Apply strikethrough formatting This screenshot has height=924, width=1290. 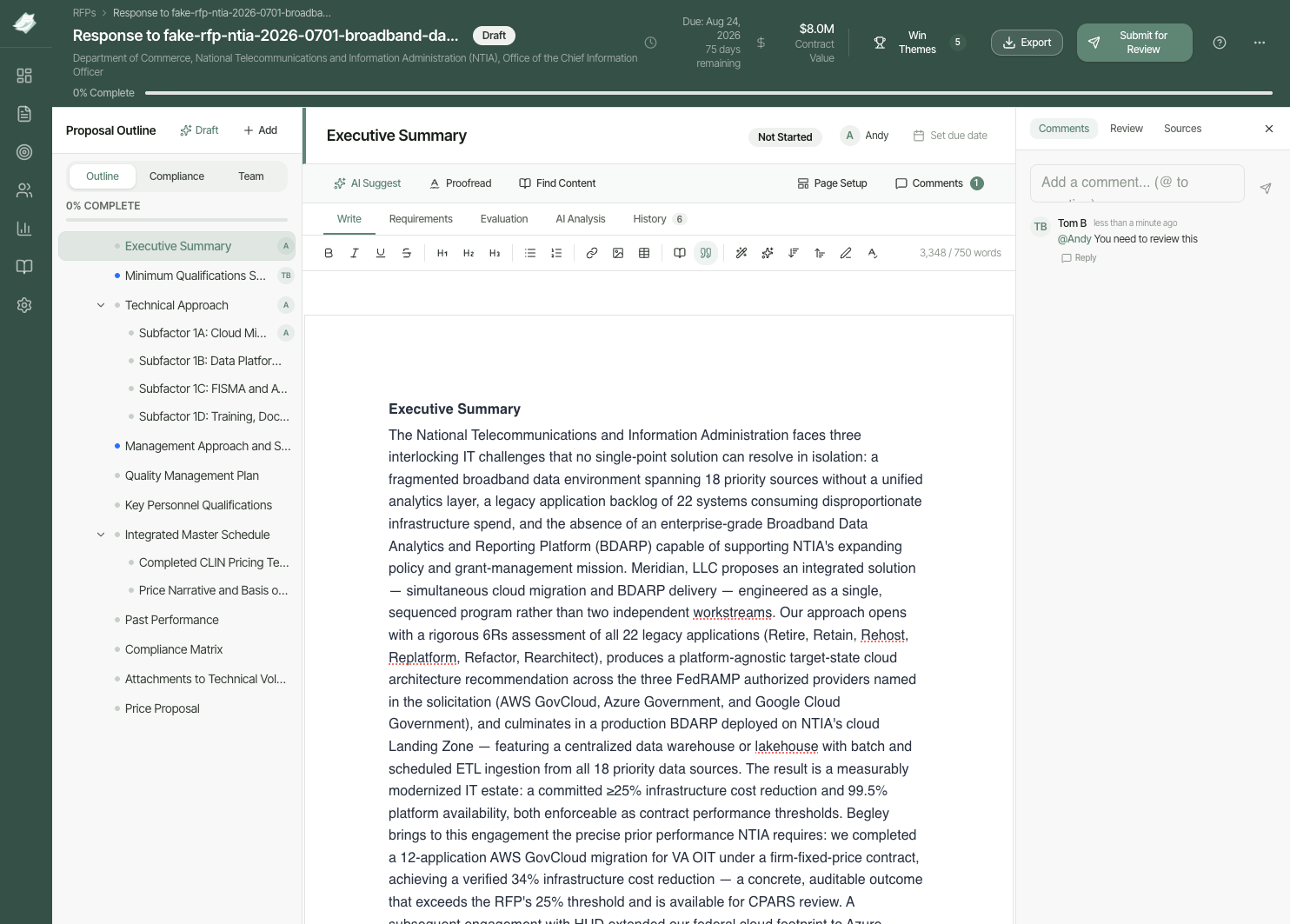(407, 253)
